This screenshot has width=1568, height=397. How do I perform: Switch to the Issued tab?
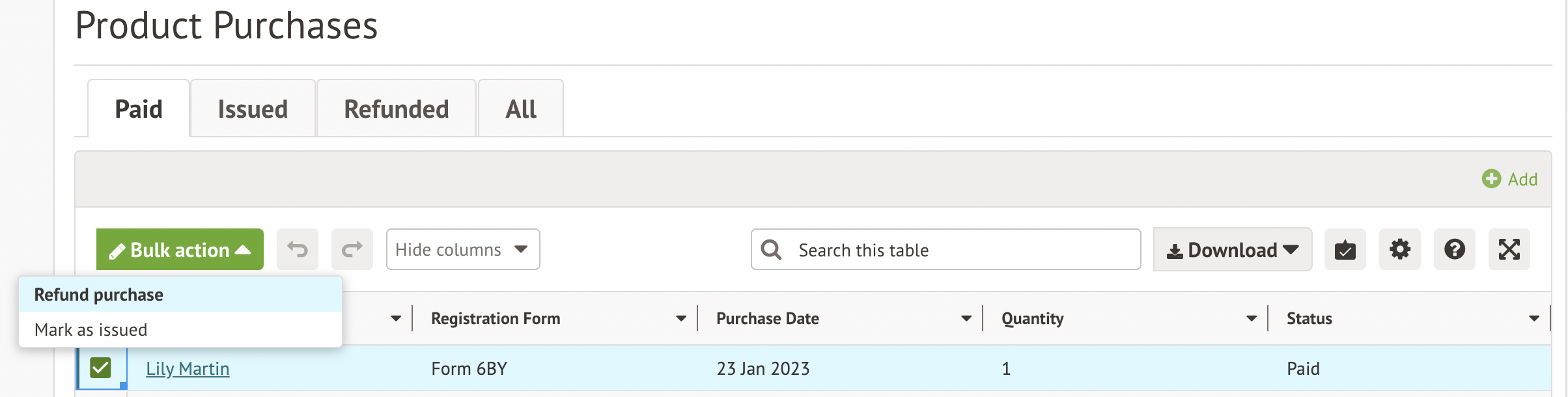coord(253,109)
